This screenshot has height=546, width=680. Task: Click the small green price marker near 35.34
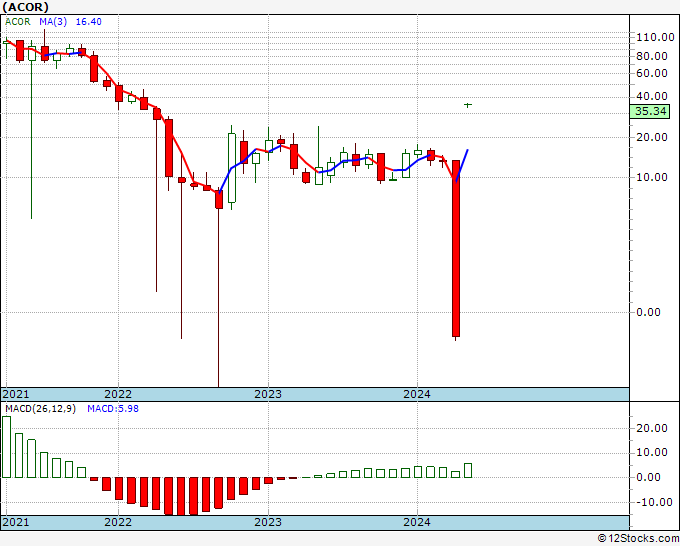468,105
